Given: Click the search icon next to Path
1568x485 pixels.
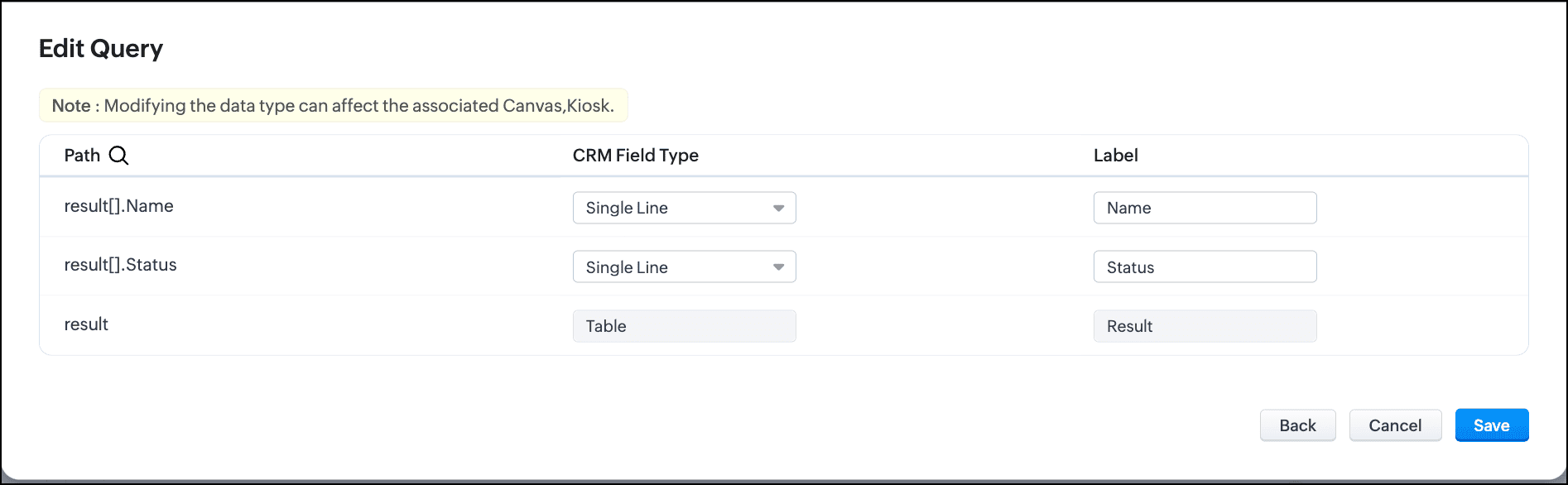Looking at the screenshot, I should (119, 156).
